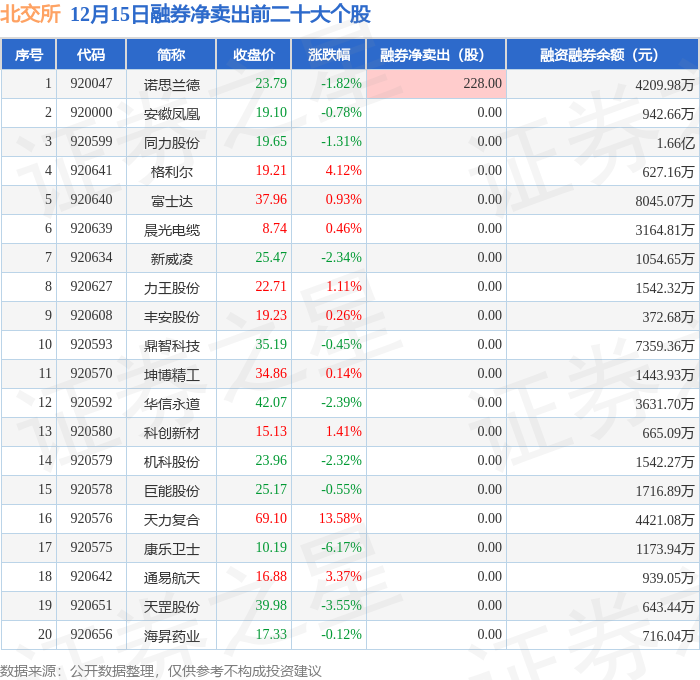
Task: Click closing price 37.96
Action: click(x=271, y=200)
